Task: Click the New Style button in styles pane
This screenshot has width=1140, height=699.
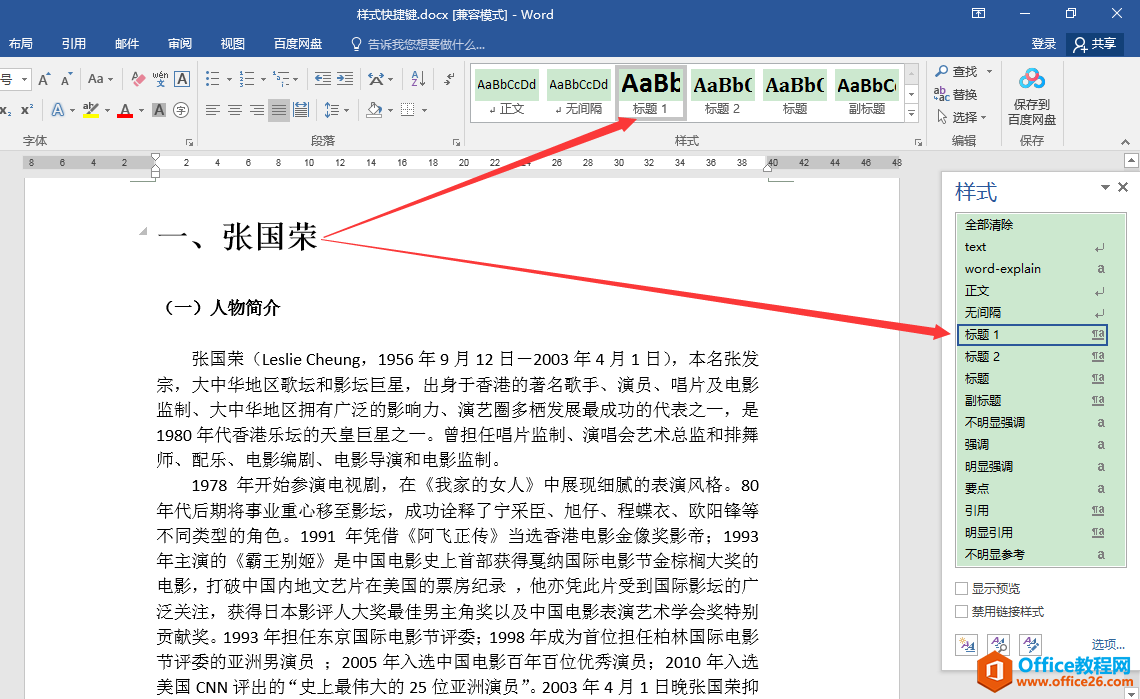Action: tap(966, 645)
